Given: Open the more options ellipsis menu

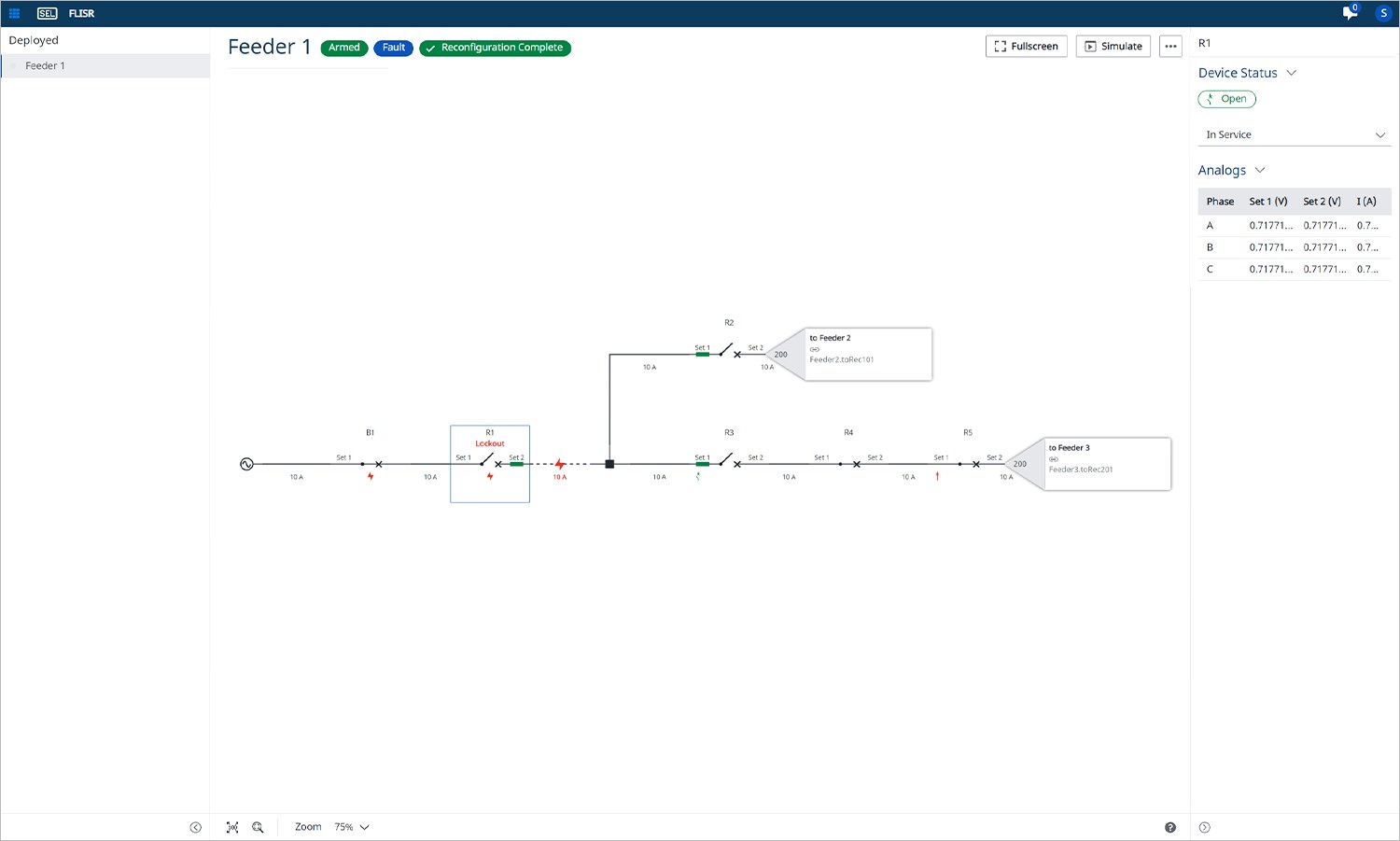Looking at the screenshot, I should click(x=1170, y=46).
